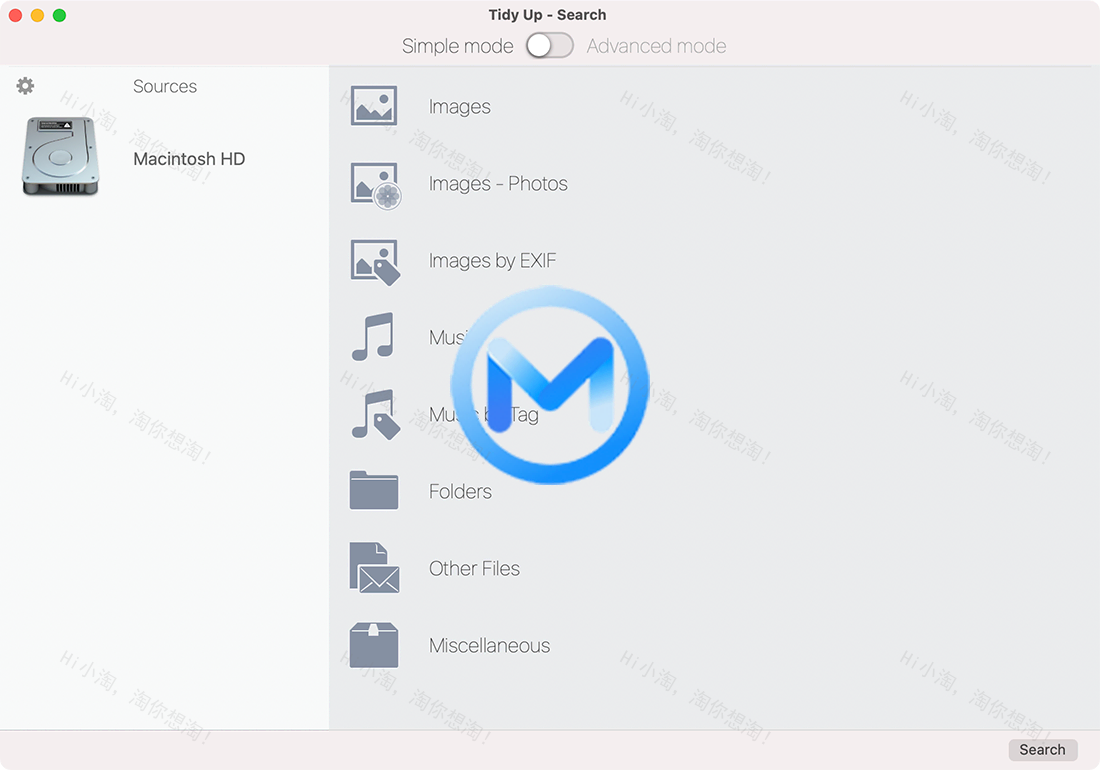Select the "Images" label

[x=460, y=107]
